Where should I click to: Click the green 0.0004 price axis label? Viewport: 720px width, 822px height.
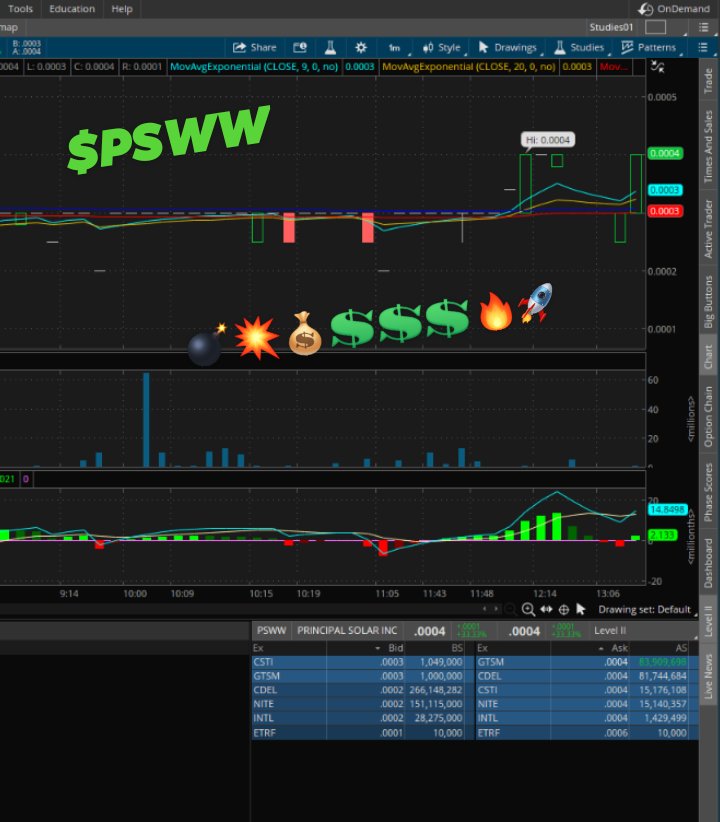[665, 153]
